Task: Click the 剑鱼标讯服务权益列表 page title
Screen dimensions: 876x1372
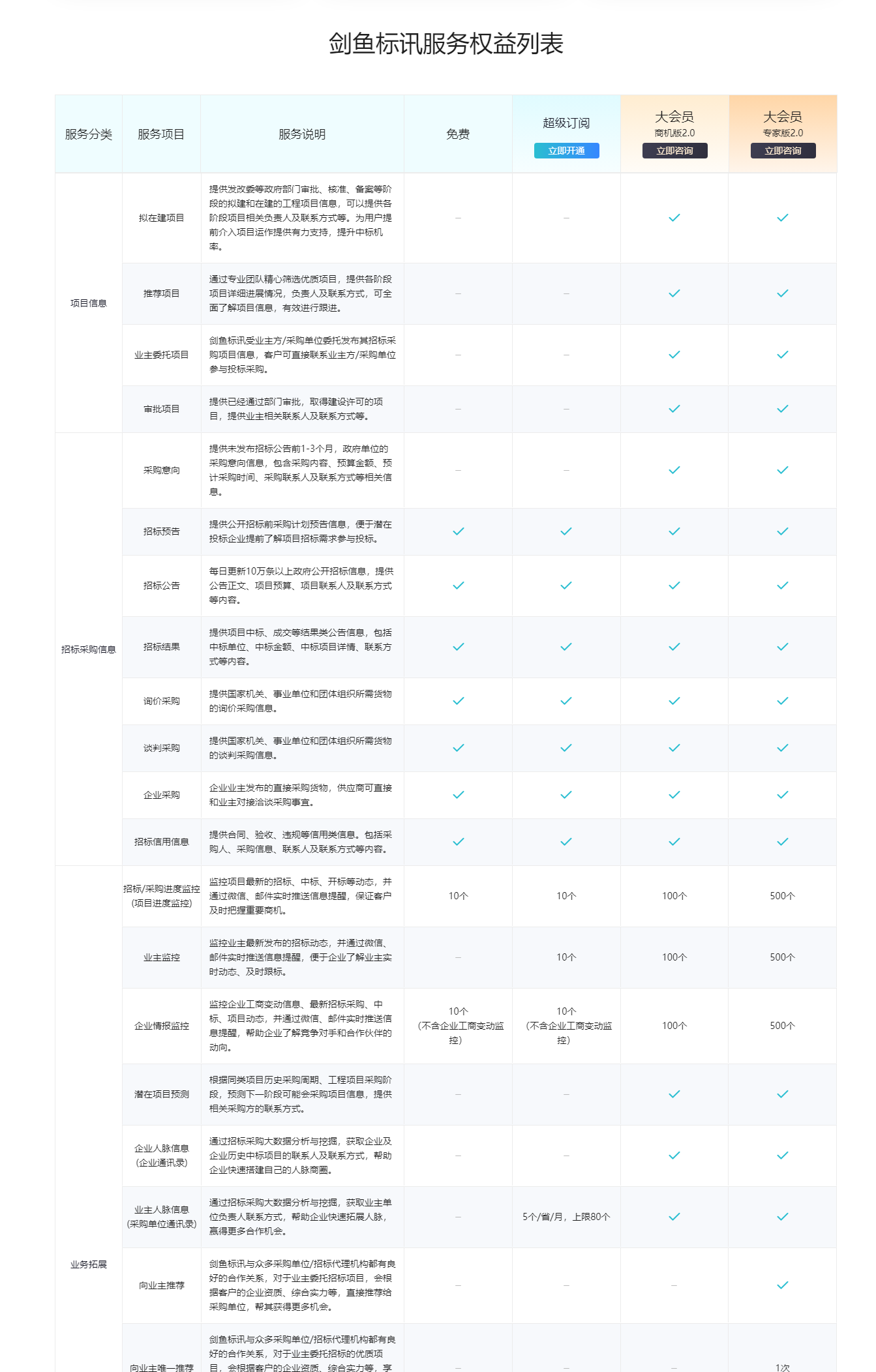Action: 446,44
